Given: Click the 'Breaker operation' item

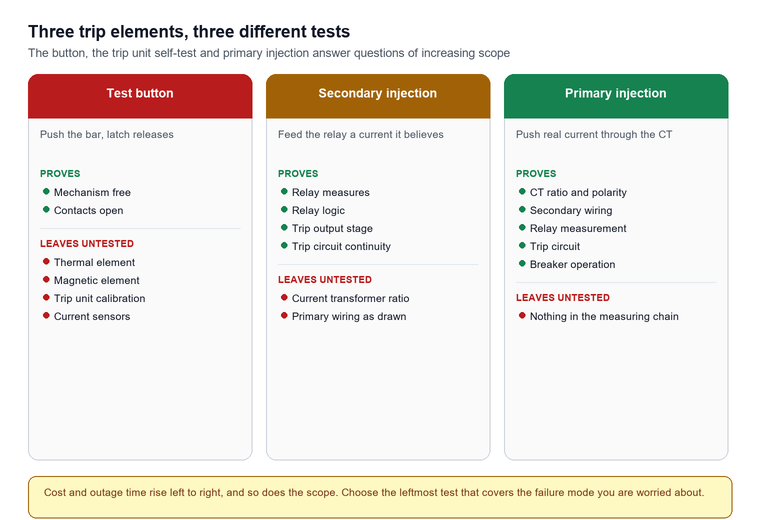Looking at the screenshot, I should (572, 264).
